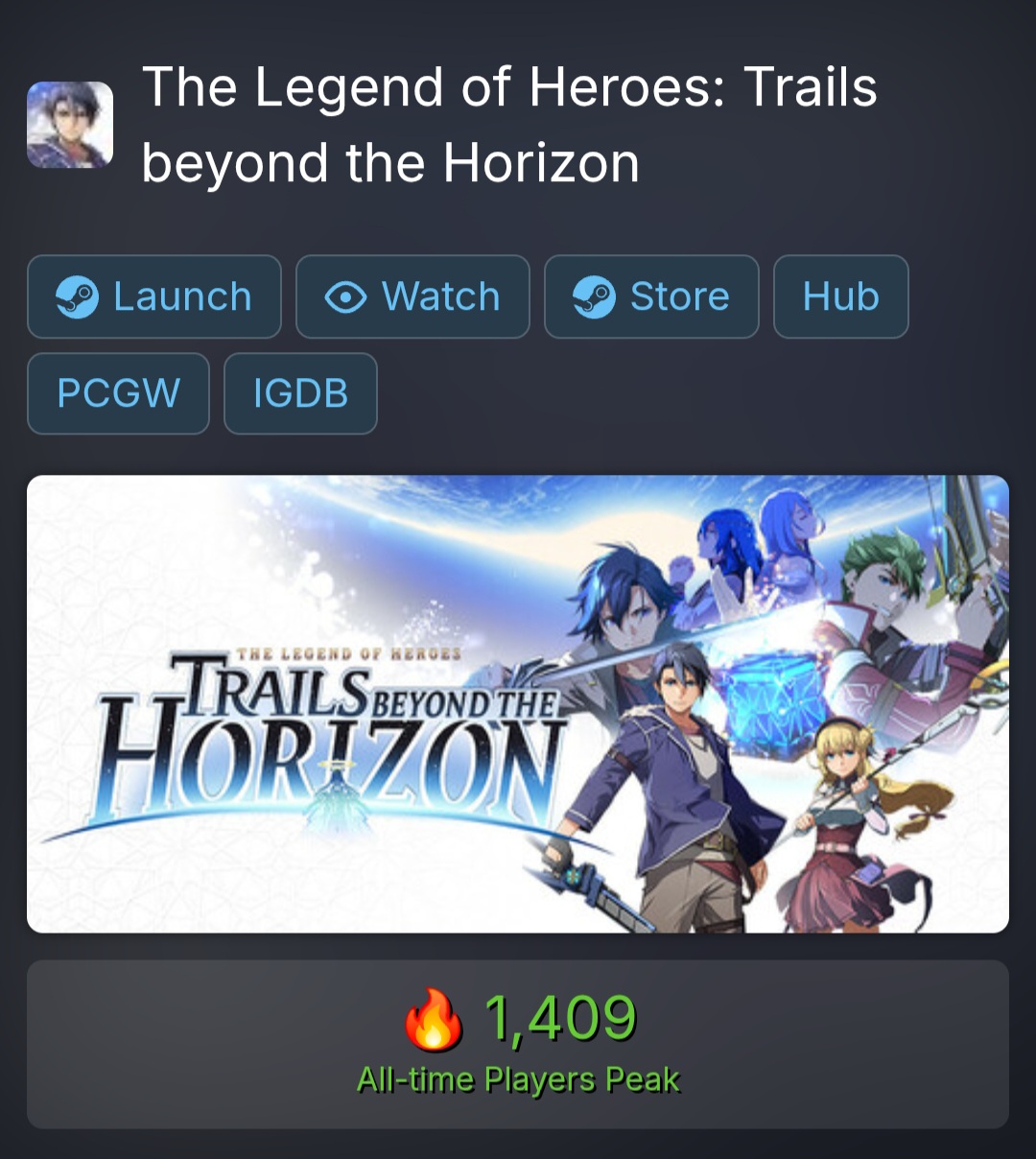Click the Watch button label
This screenshot has width=1036, height=1159.
441,296
